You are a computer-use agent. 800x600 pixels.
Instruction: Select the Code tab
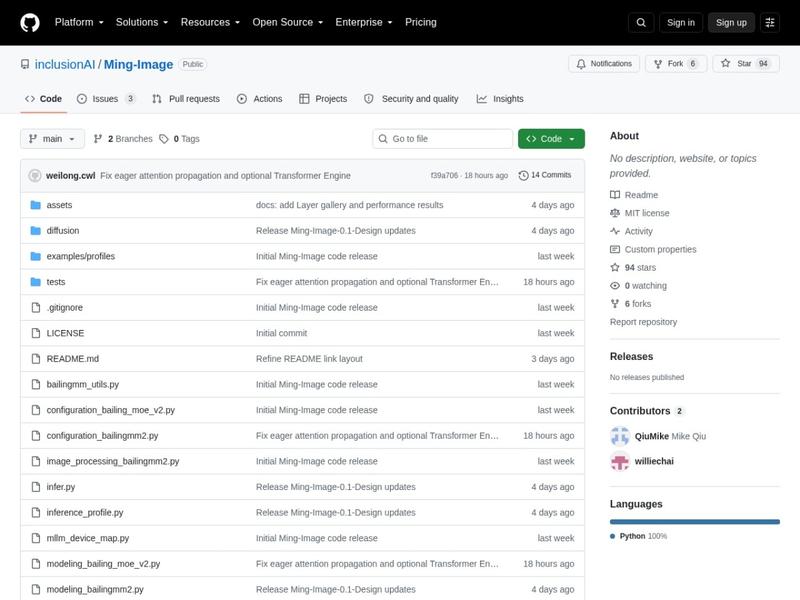pyautogui.click(x=43, y=99)
